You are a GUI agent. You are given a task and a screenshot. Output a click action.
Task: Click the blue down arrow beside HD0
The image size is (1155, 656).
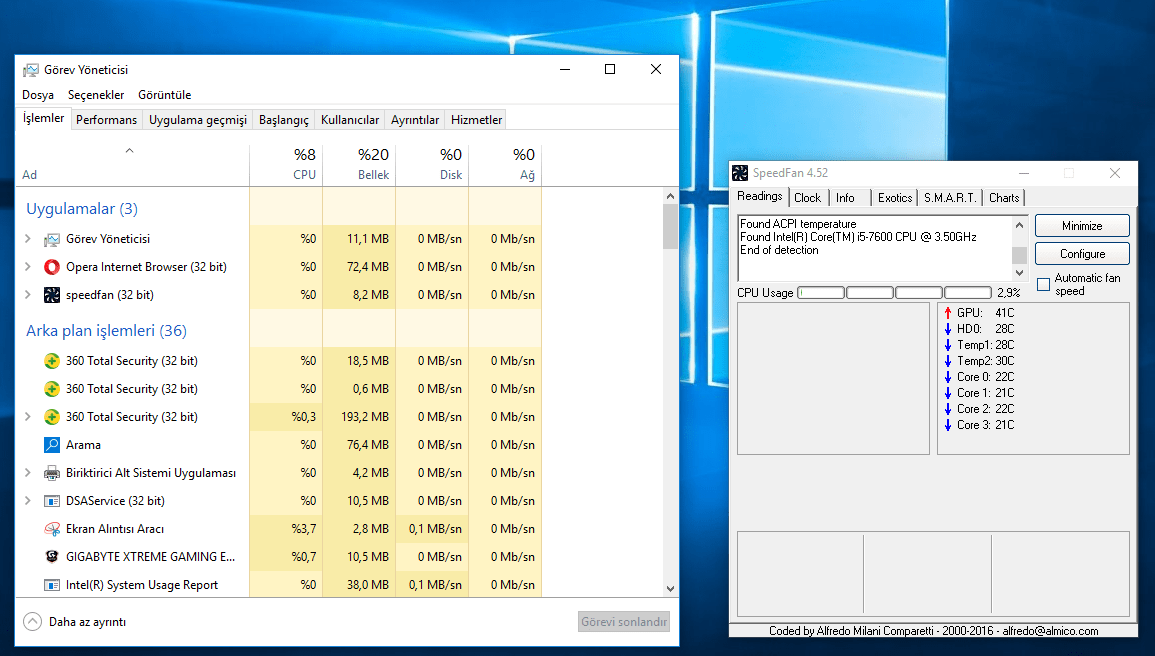[x=948, y=329]
